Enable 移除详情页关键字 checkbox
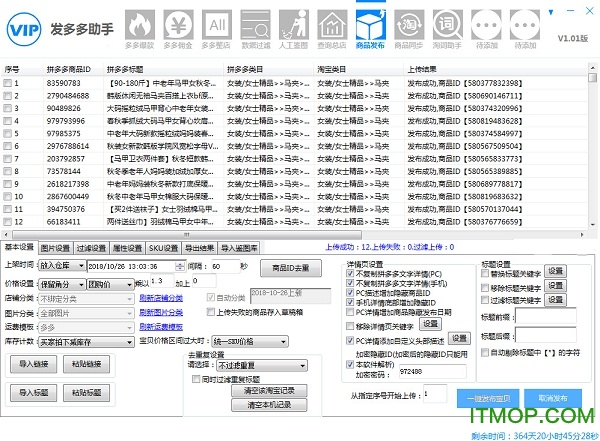Viewport: 600px width, 441px height. [x=349, y=326]
